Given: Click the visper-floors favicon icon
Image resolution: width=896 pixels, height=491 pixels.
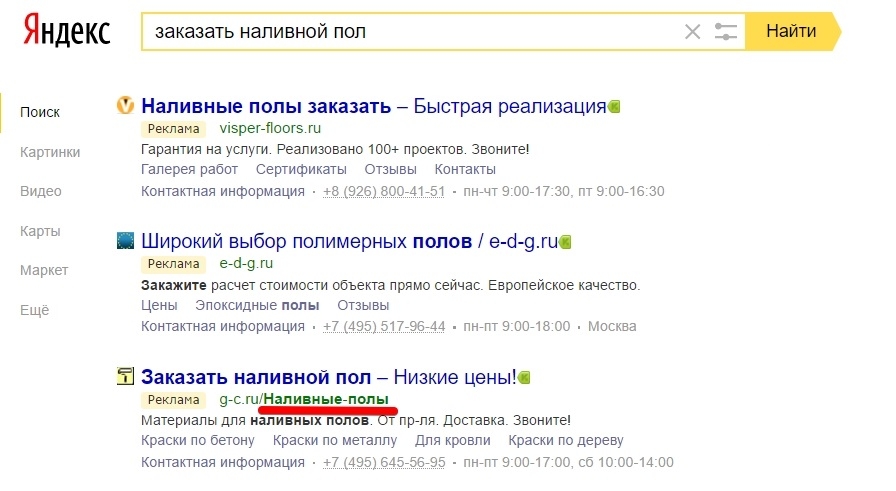Looking at the screenshot, I should point(126,105).
